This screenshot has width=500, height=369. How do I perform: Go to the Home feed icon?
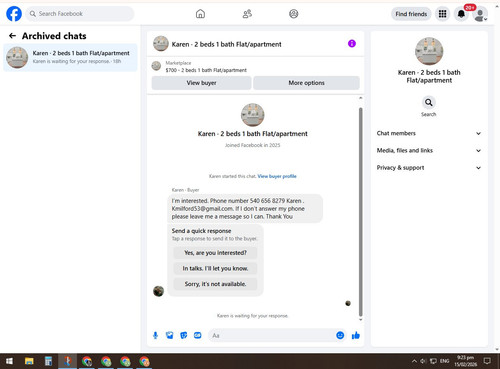200,14
